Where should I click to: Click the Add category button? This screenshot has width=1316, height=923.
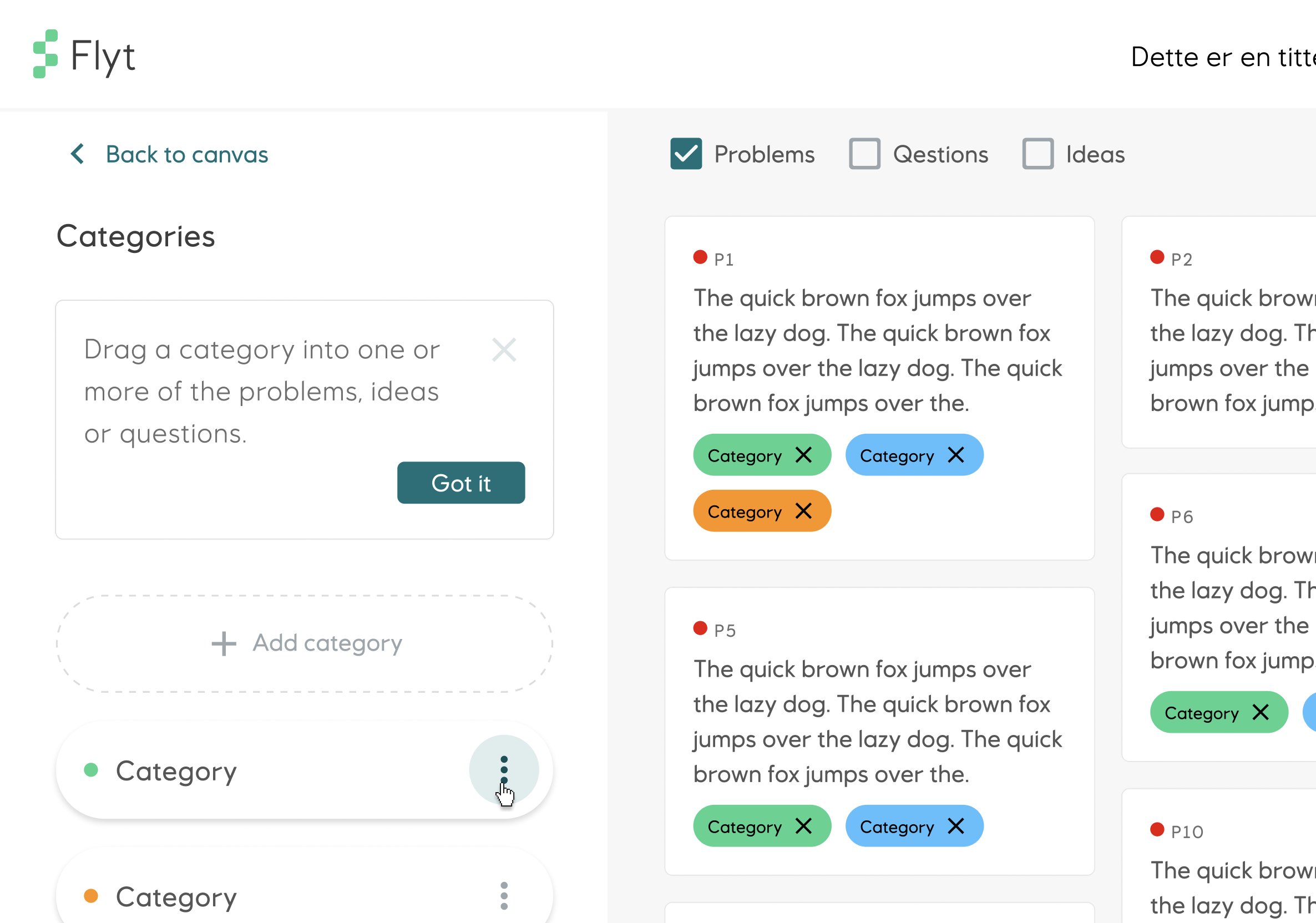click(x=305, y=642)
